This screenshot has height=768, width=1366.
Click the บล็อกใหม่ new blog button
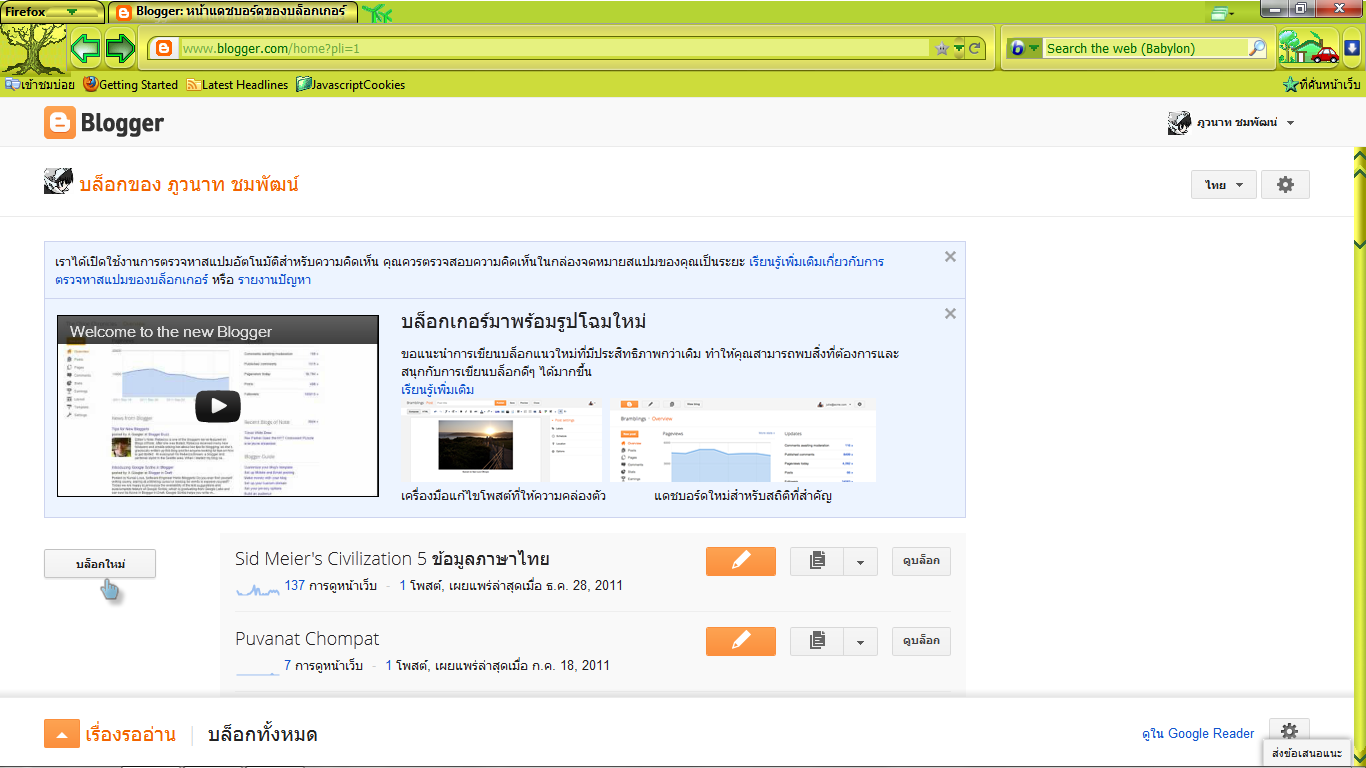(x=100, y=564)
